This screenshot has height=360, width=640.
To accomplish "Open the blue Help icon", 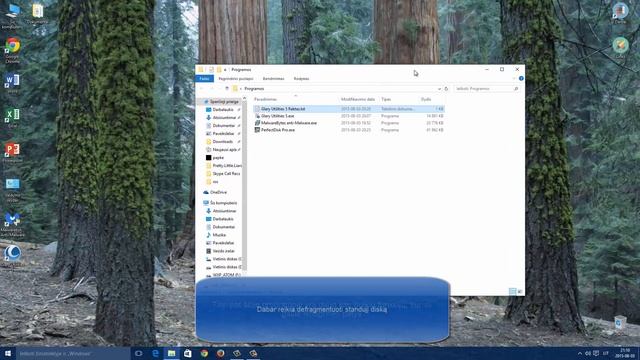I will (521, 78).
